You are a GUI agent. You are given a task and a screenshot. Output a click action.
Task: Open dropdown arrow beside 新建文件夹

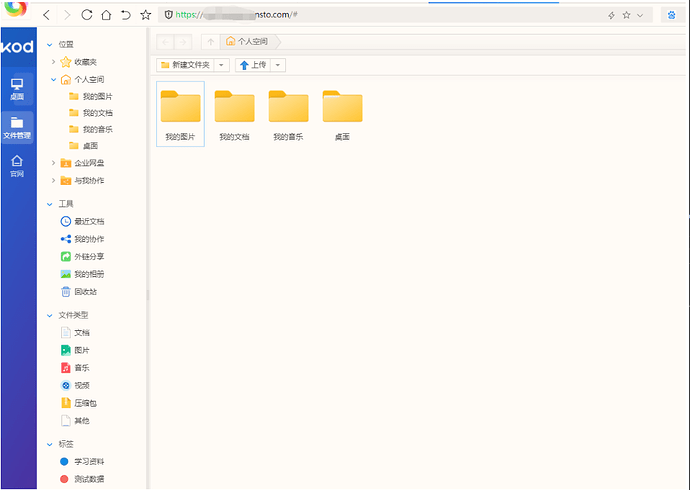pyautogui.click(x=222, y=65)
